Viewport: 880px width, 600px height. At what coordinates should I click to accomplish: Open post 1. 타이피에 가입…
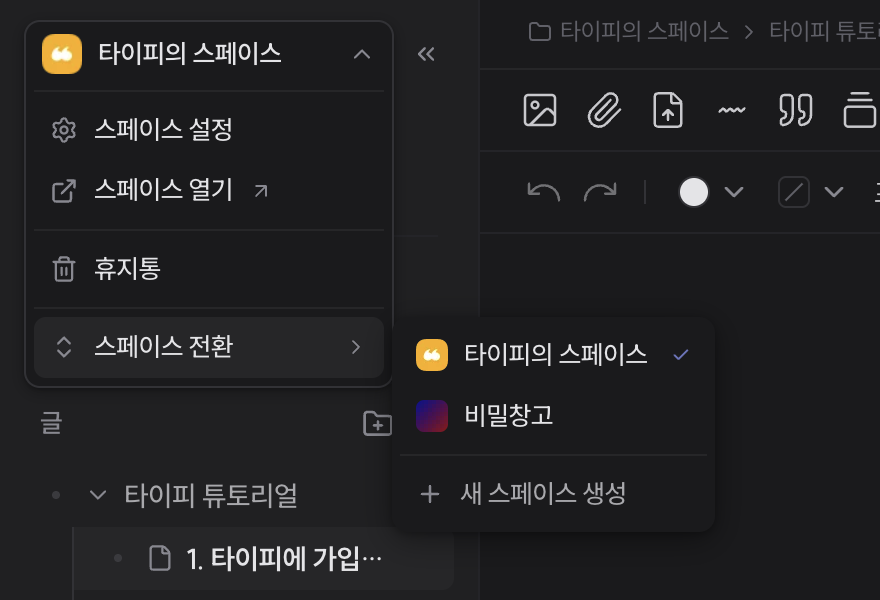(264, 558)
